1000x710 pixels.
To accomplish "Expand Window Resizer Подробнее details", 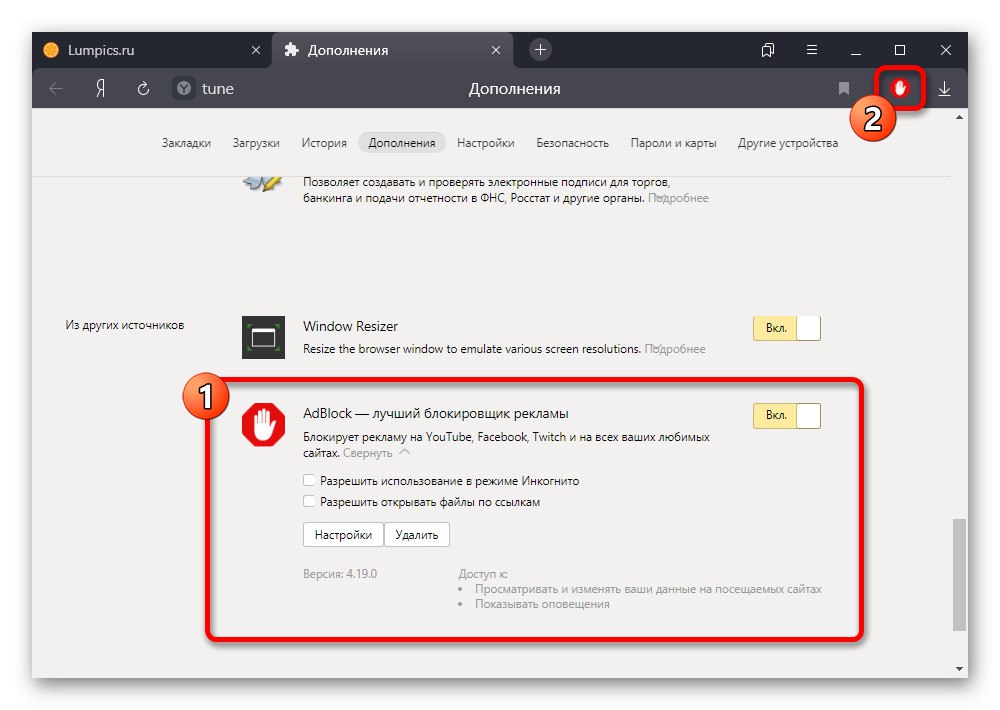I will tap(675, 349).
